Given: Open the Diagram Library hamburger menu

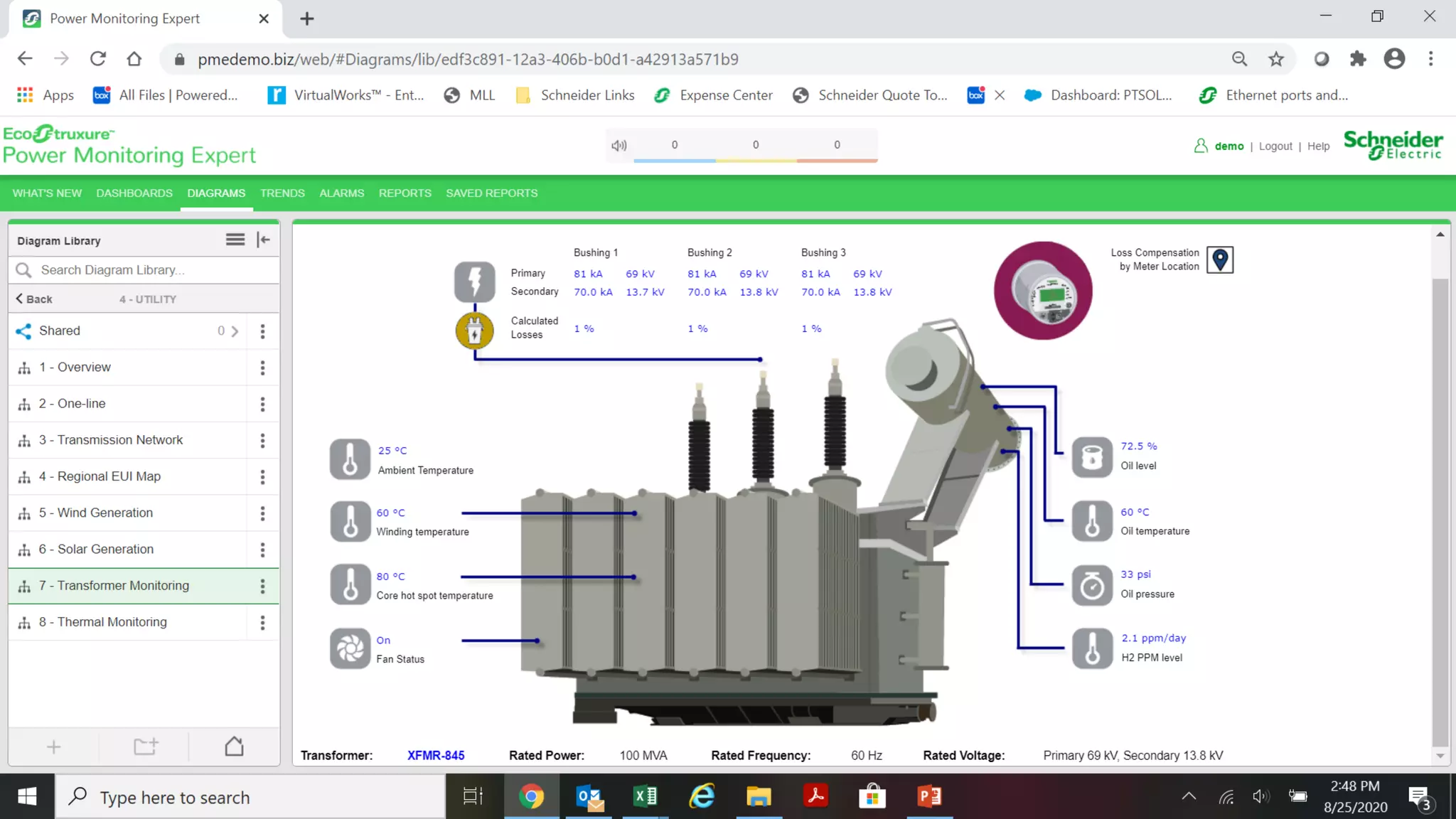Looking at the screenshot, I should (235, 240).
